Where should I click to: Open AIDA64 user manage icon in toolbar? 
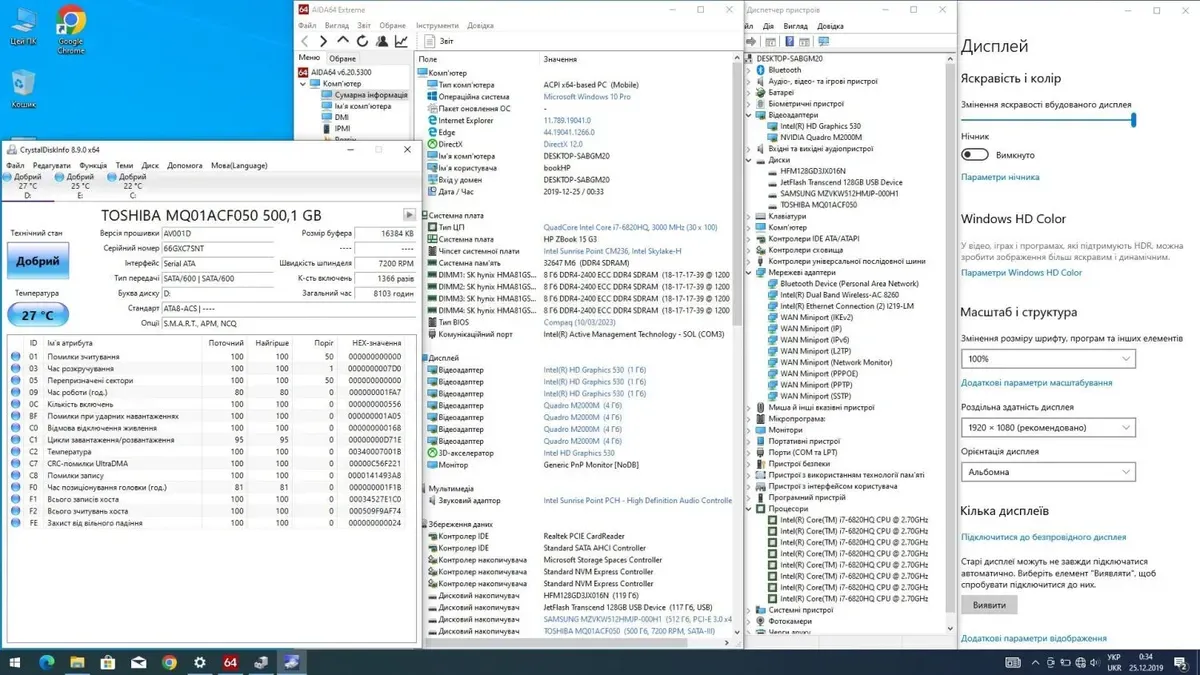click(381, 42)
